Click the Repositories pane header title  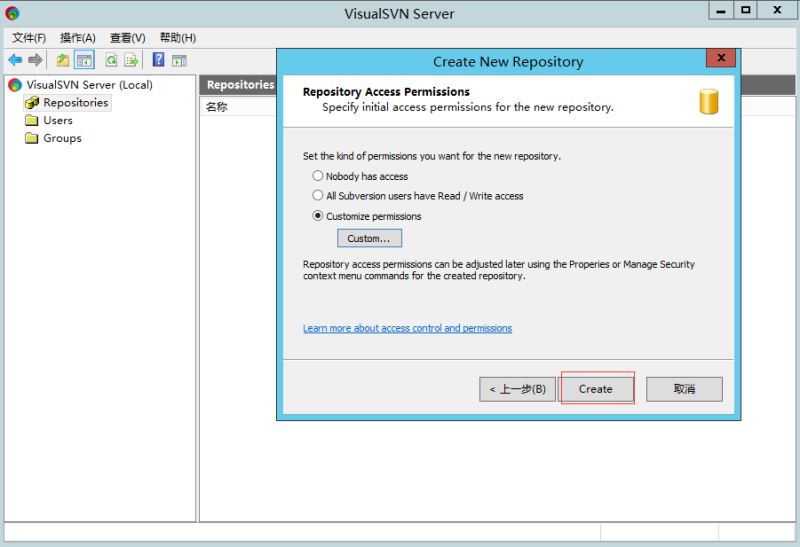pyautogui.click(x=240, y=85)
